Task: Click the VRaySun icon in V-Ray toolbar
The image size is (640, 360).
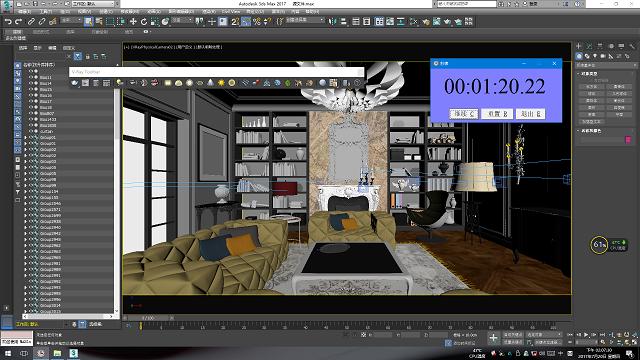Action: click(x=221, y=83)
